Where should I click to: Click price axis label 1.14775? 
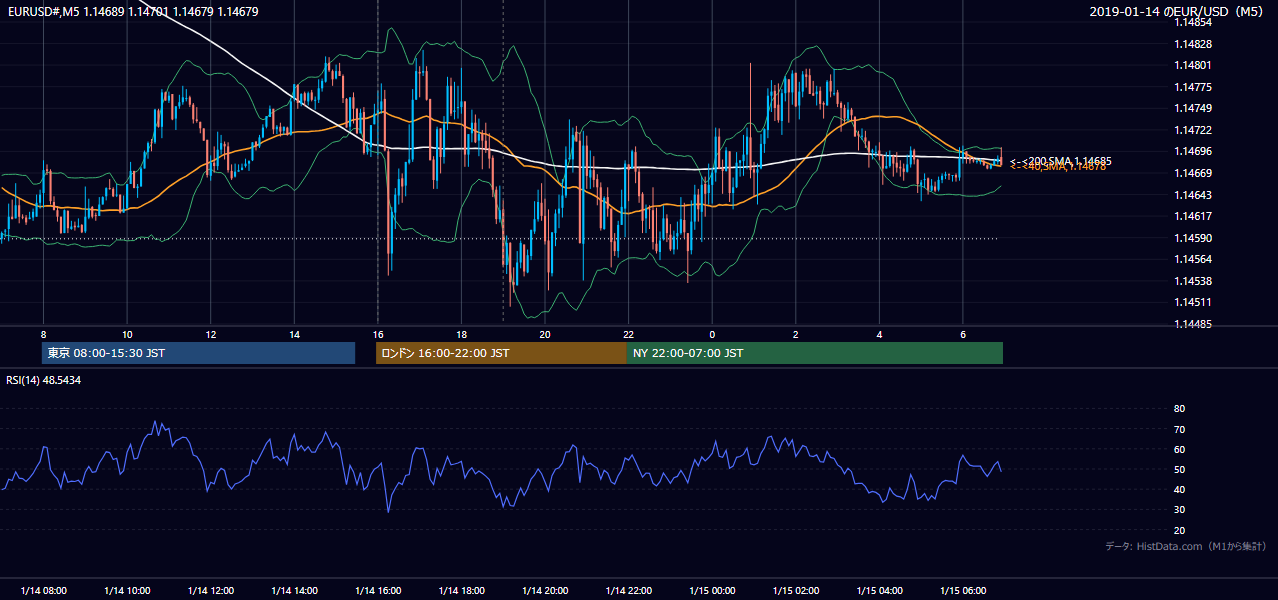point(1194,87)
